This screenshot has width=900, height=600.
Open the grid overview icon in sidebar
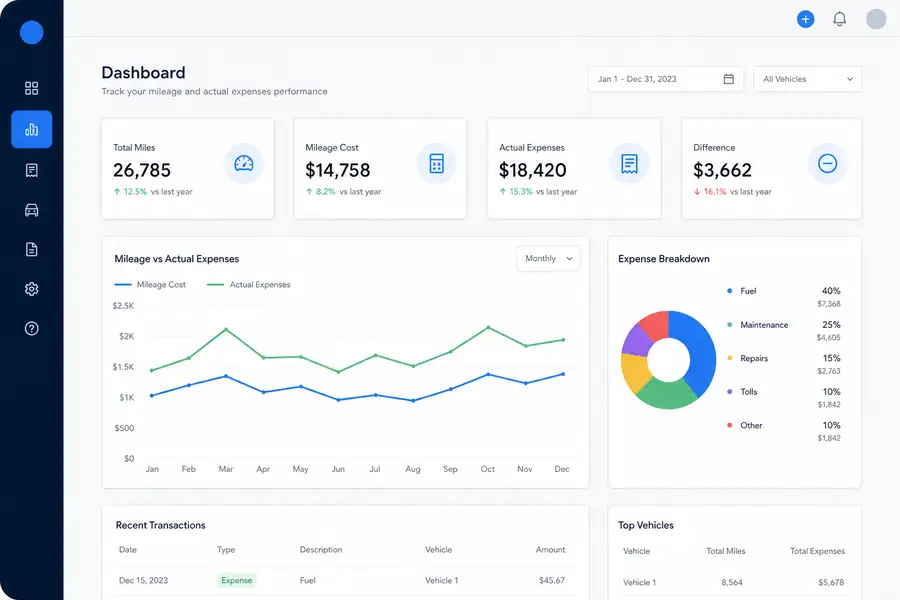click(32, 88)
